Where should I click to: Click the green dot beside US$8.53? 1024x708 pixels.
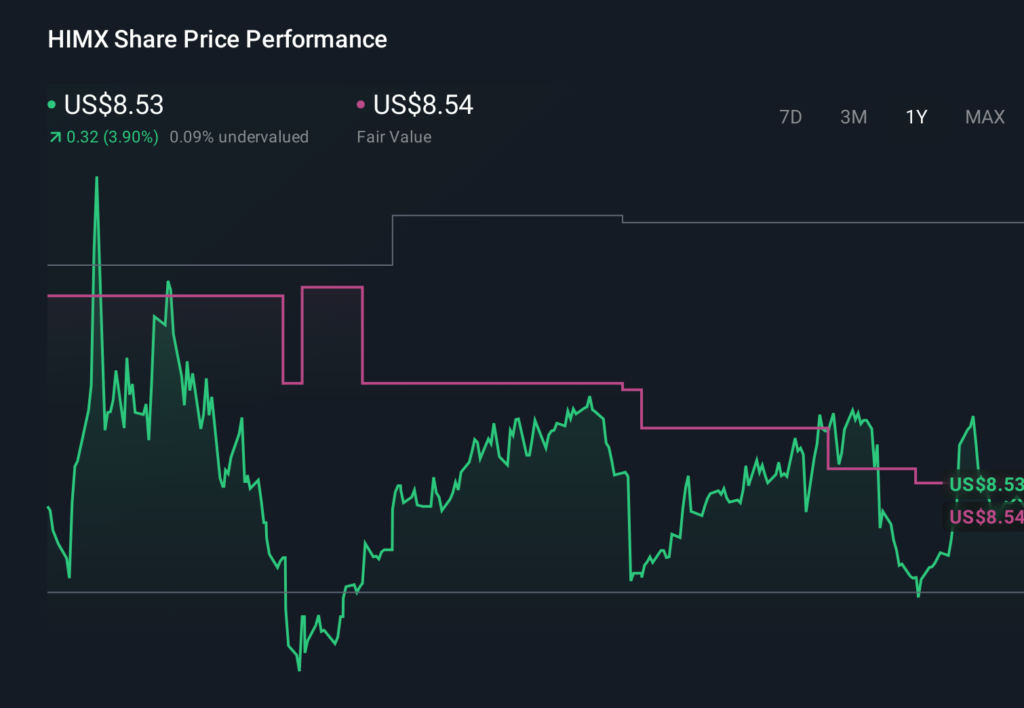pyautogui.click(x=52, y=105)
